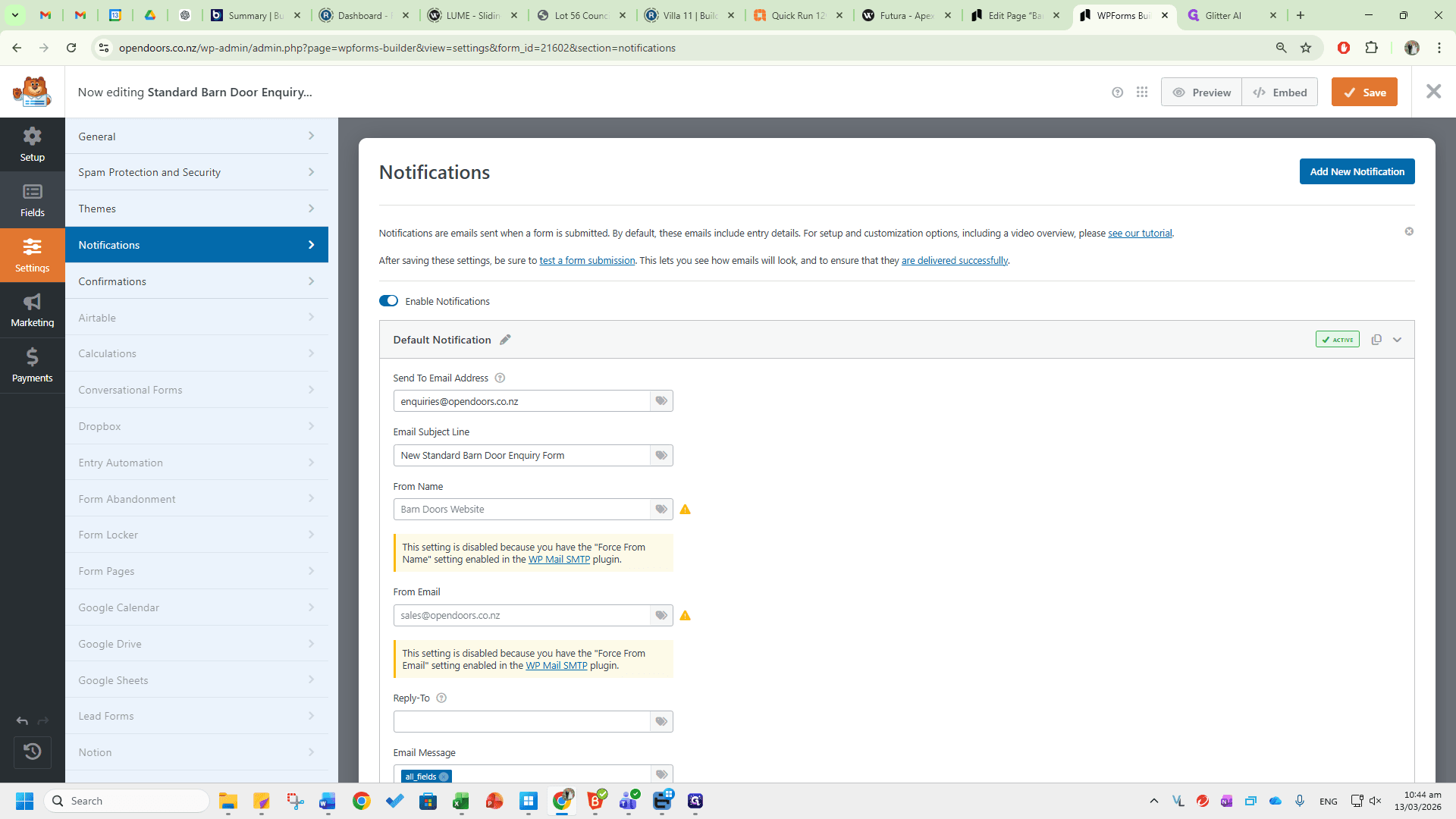
Task: Expand the Confirmations settings section
Action: point(196,281)
